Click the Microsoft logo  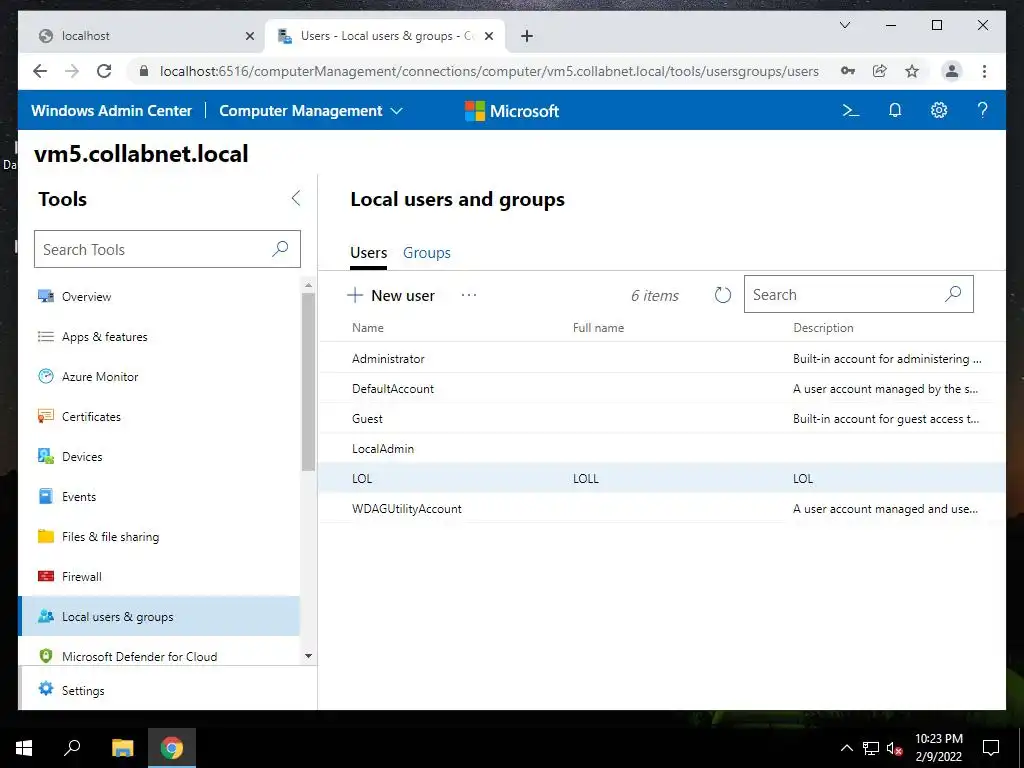pos(512,111)
